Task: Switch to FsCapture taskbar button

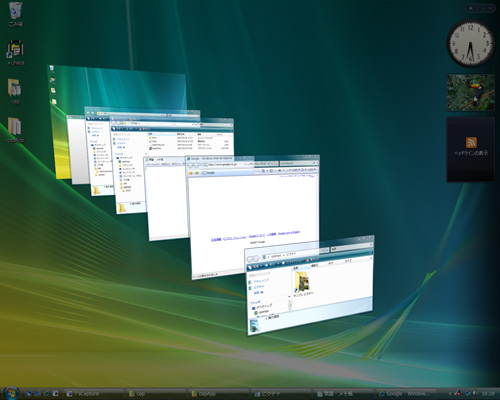Action: click(x=93, y=394)
